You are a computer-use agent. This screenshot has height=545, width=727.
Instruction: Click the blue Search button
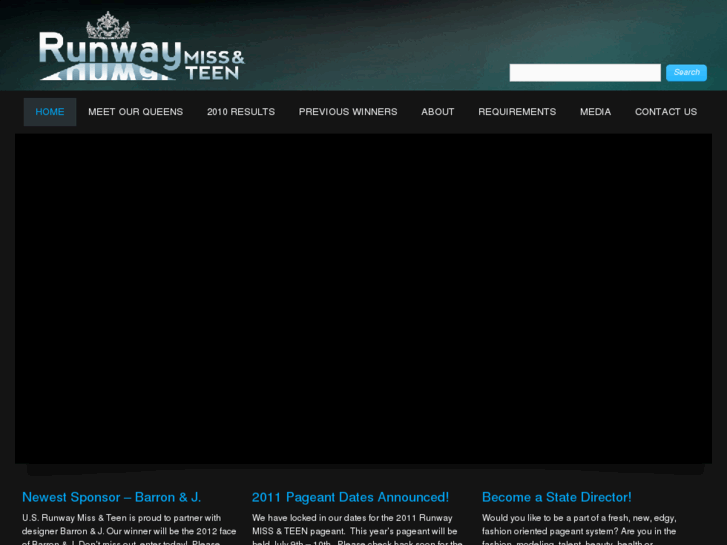coord(686,73)
